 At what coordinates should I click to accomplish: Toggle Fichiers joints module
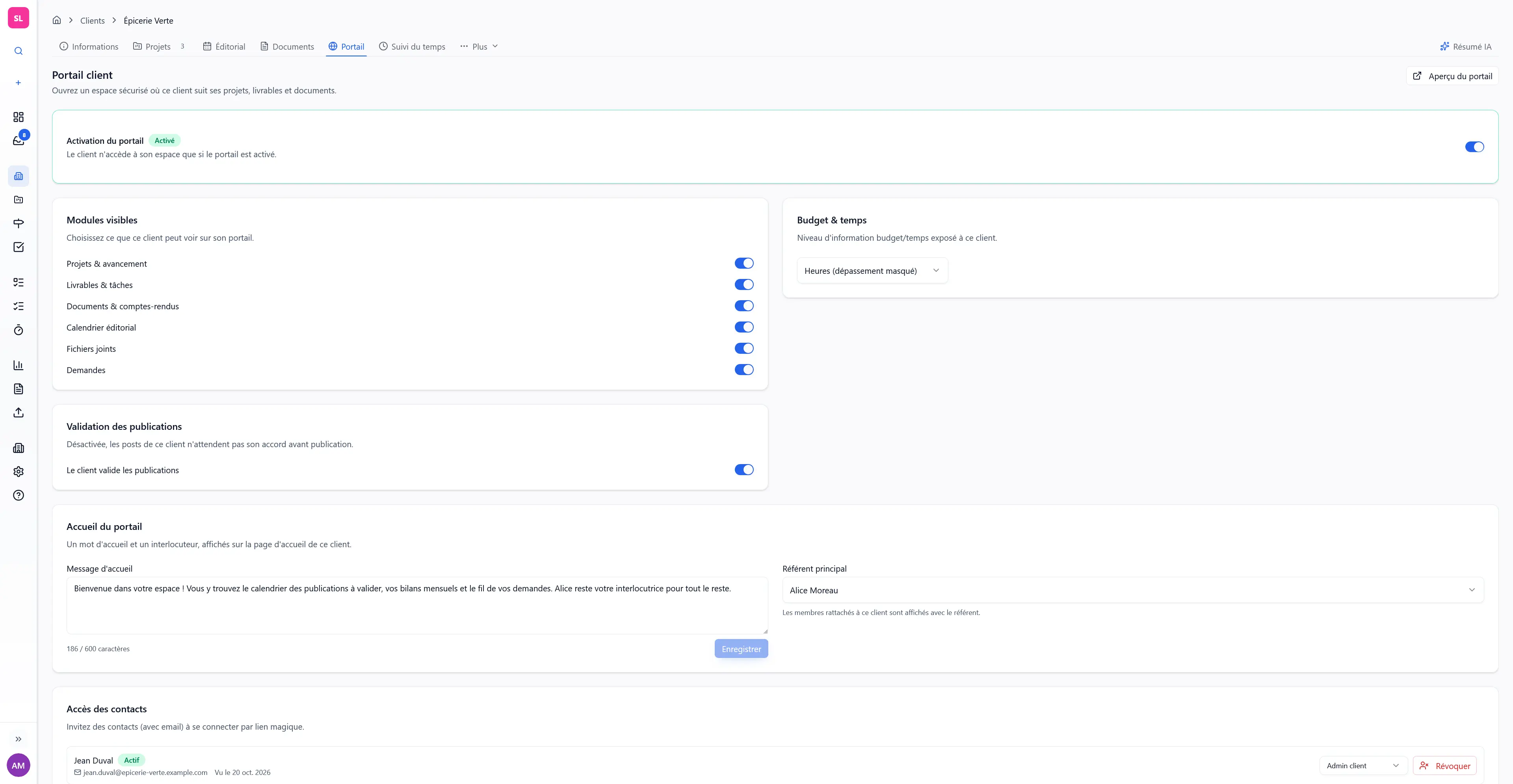point(743,348)
